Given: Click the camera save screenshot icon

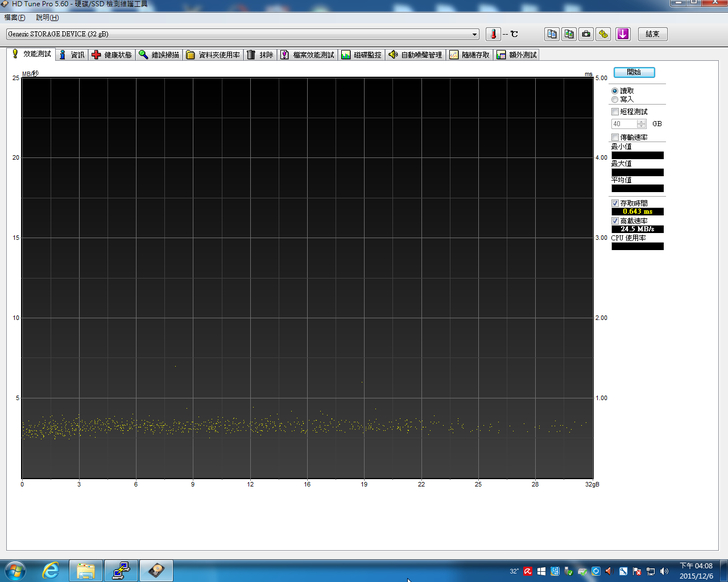Looking at the screenshot, I should (586, 33).
